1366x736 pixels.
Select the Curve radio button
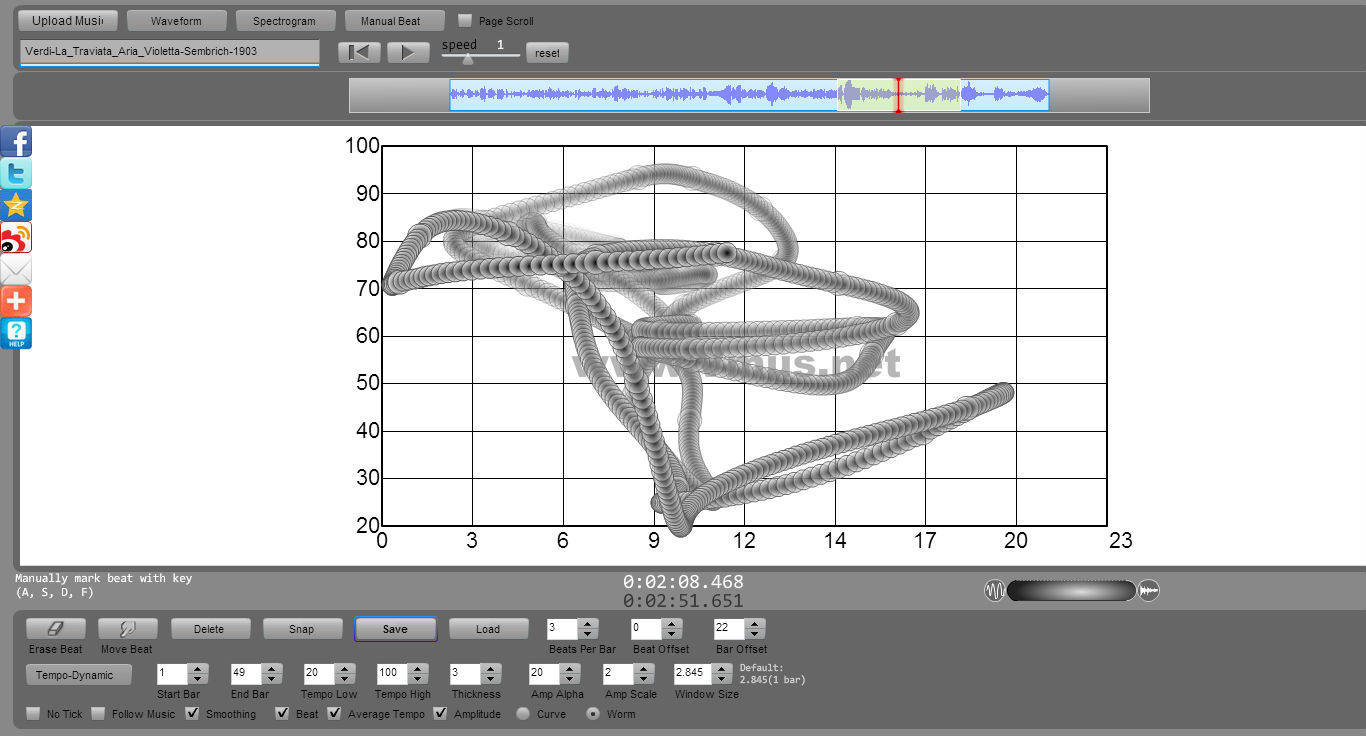pyautogui.click(x=523, y=714)
